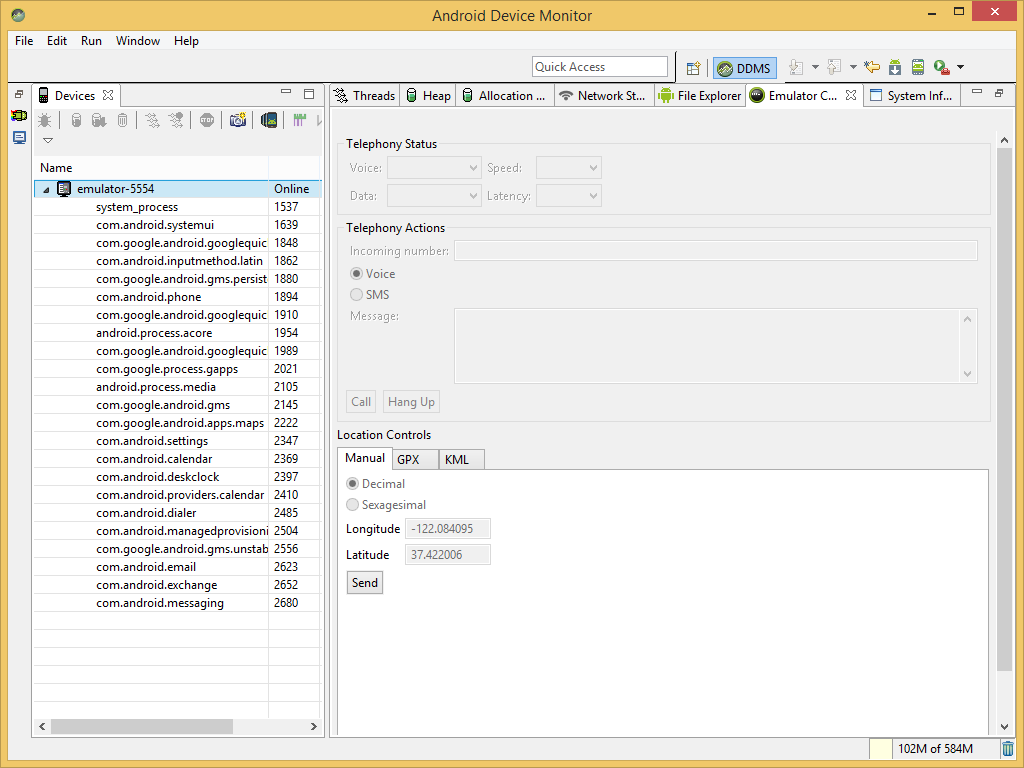Screen dimensions: 1024x768
Task: Switch to the GPX location tab
Action: click(408, 459)
